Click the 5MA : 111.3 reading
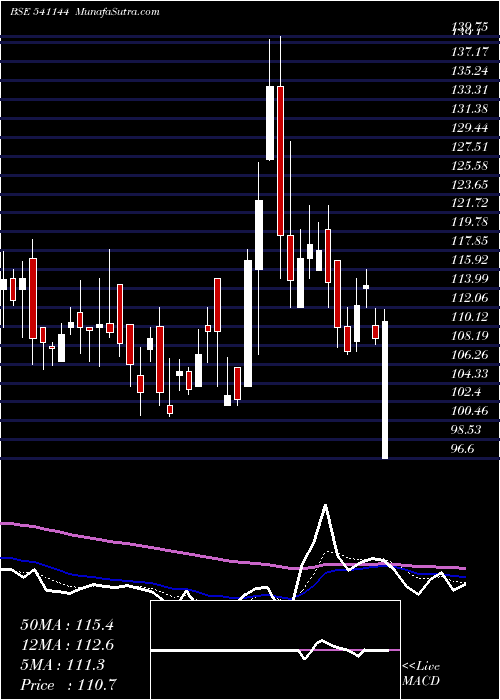Viewport: 500px width, 700px height. [63, 665]
